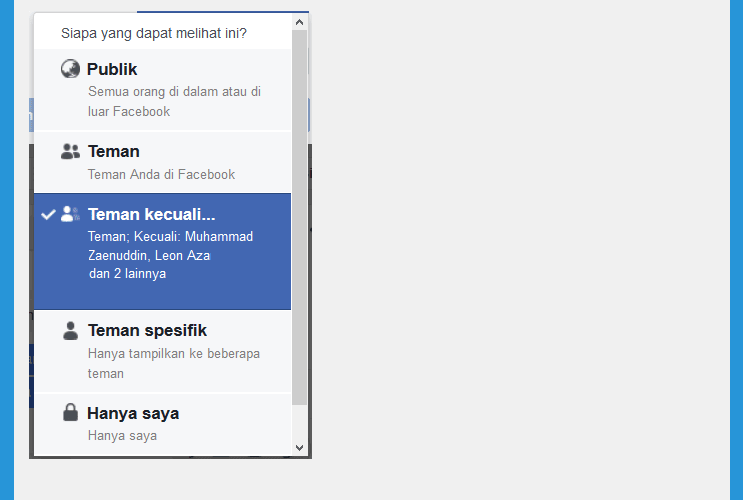Click the padlock icon beside Hanya saya
This screenshot has height=500, width=743.
tap(70, 412)
